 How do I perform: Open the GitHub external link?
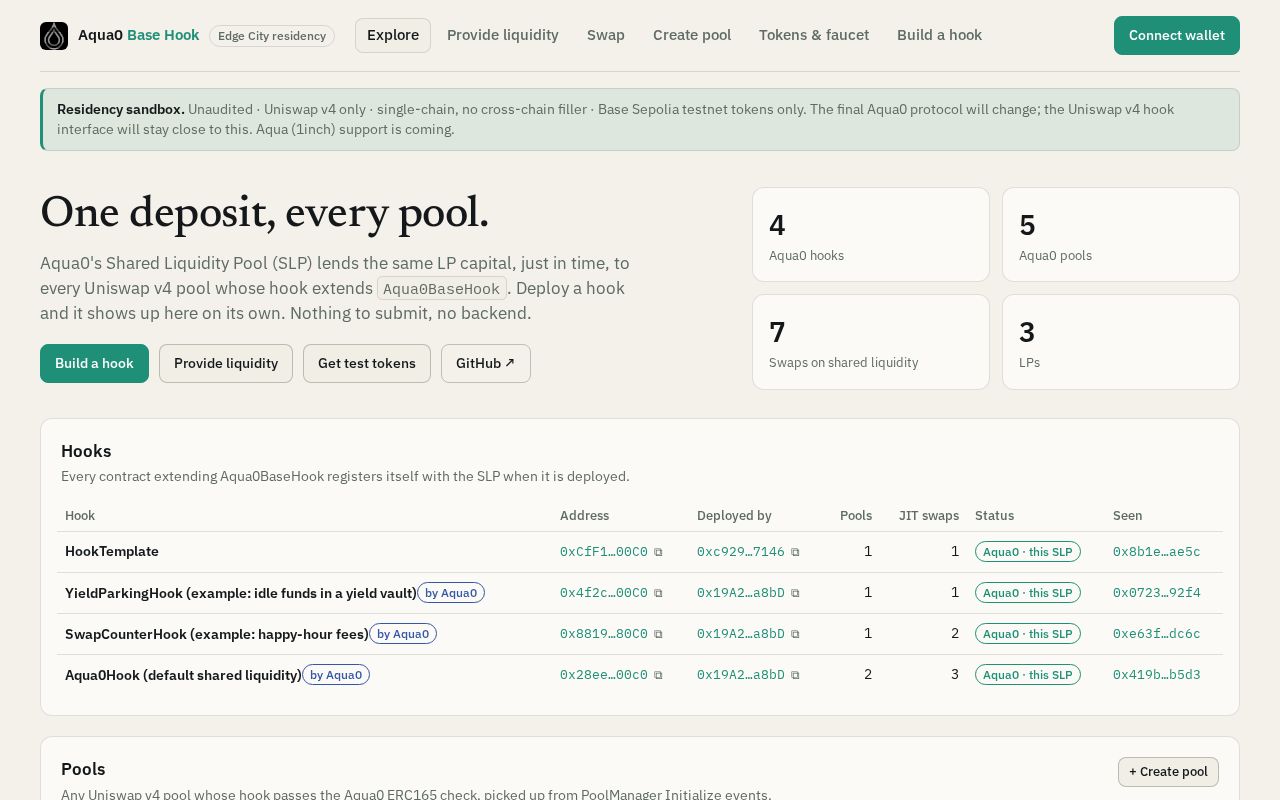pos(486,363)
